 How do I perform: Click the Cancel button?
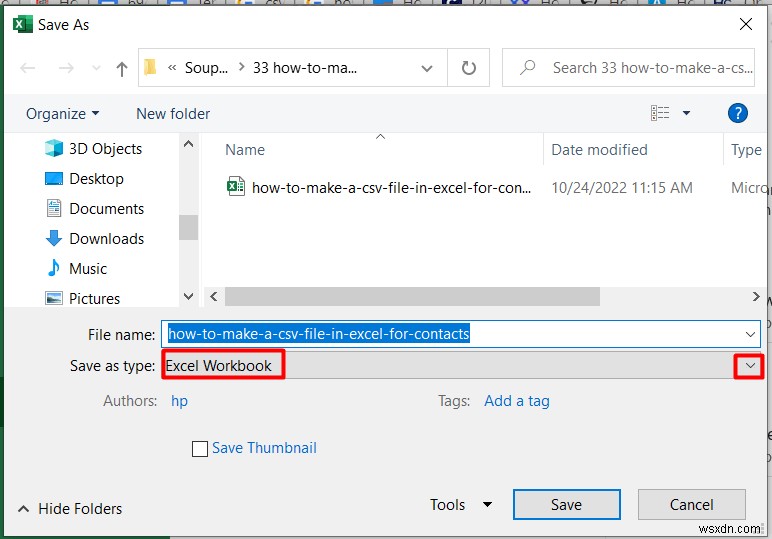(691, 505)
